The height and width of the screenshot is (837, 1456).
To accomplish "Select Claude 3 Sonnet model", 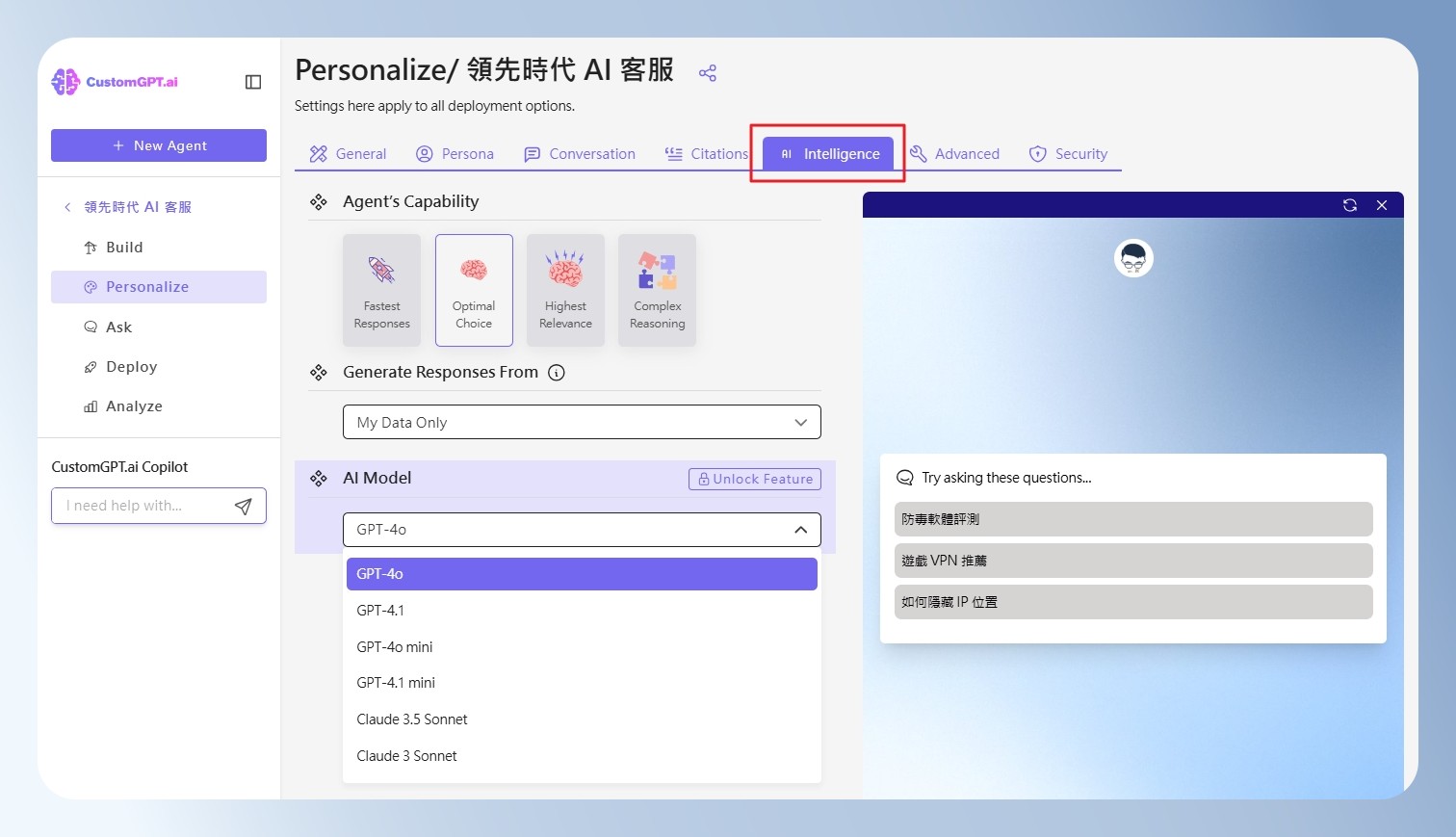I will pyautogui.click(x=582, y=756).
